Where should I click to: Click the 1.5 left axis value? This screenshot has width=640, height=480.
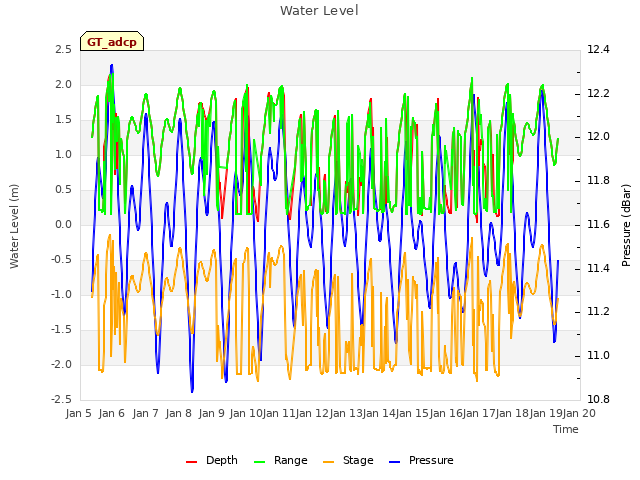coord(63,120)
